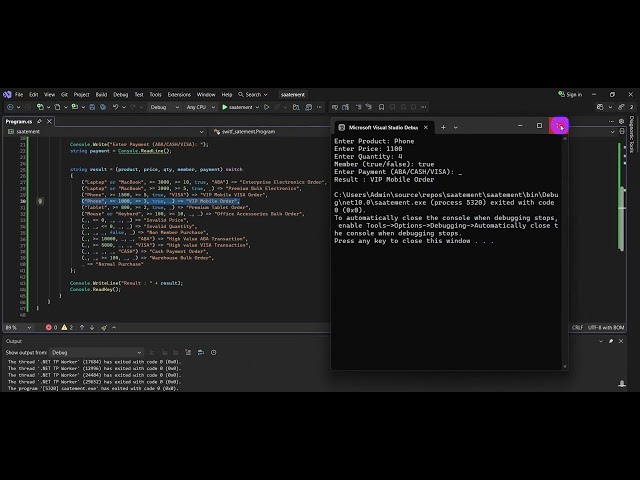This screenshot has height=480, width=640.
Task: Click the Visual Studio logo icon
Action: 7,94
